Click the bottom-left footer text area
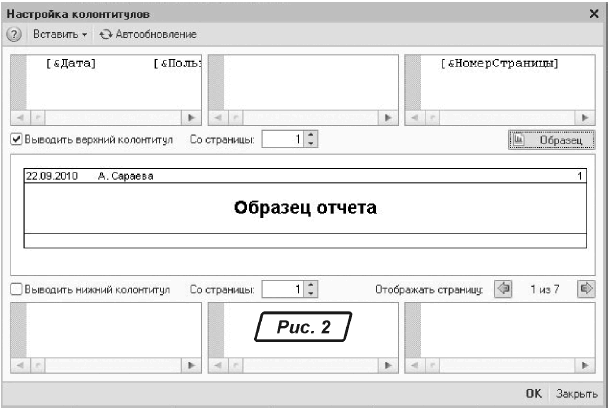 pyautogui.click(x=103, y=331)
